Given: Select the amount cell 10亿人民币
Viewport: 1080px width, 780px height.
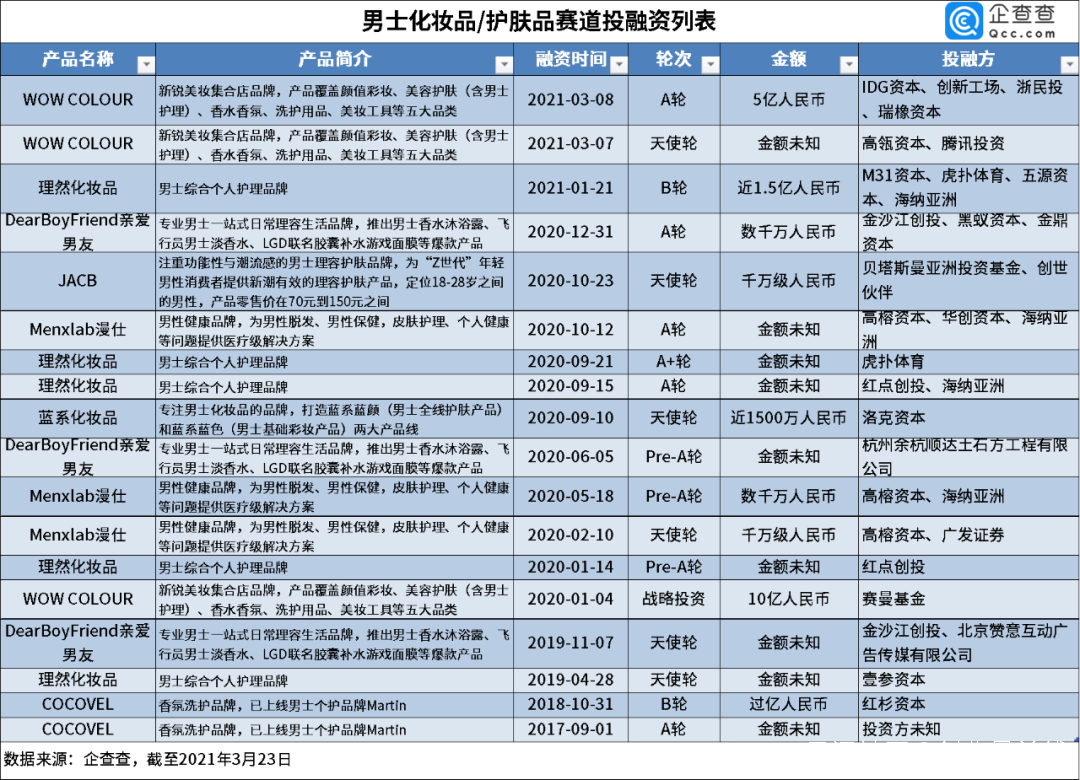Looking at the screenshot, I should [789, 599].
